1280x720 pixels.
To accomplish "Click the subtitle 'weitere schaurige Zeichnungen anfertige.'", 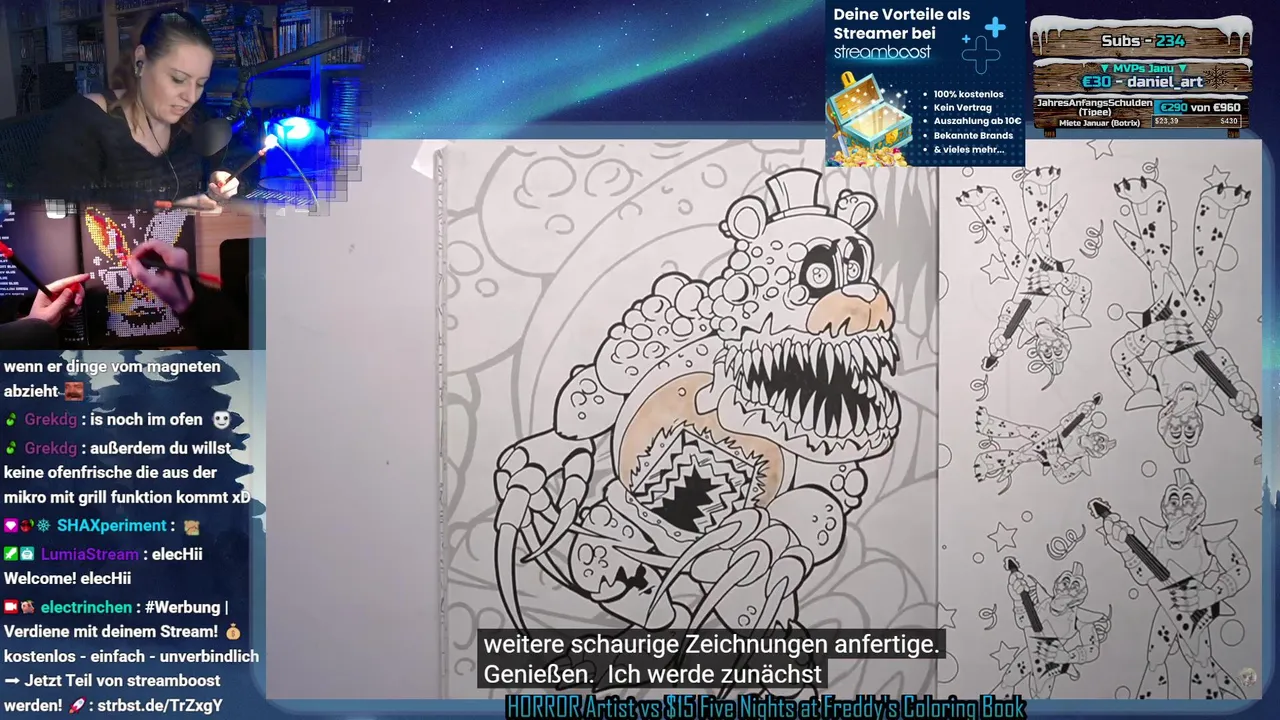I will point(711,645).
